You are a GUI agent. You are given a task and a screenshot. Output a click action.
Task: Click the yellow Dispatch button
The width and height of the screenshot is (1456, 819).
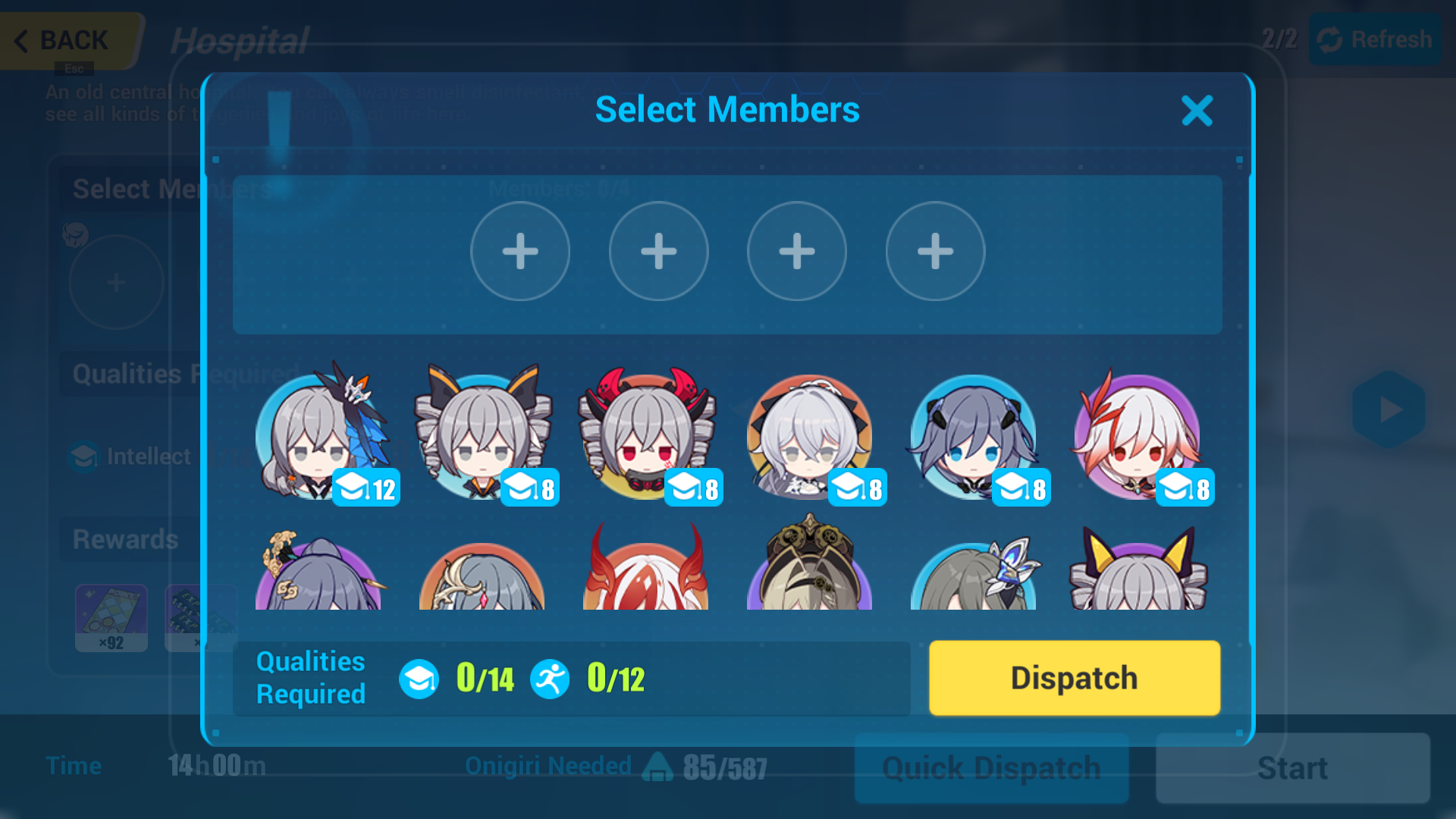(1075, 678)
